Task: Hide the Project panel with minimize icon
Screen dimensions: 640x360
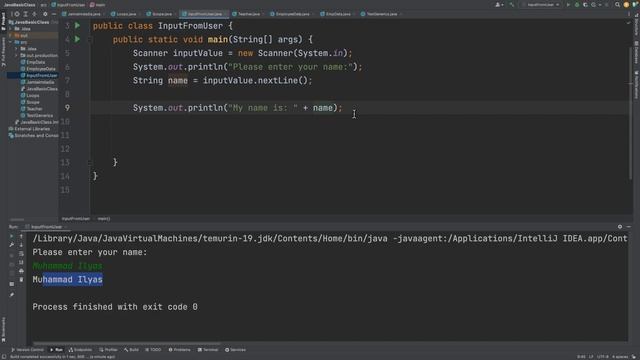Action: coord(53,14)
